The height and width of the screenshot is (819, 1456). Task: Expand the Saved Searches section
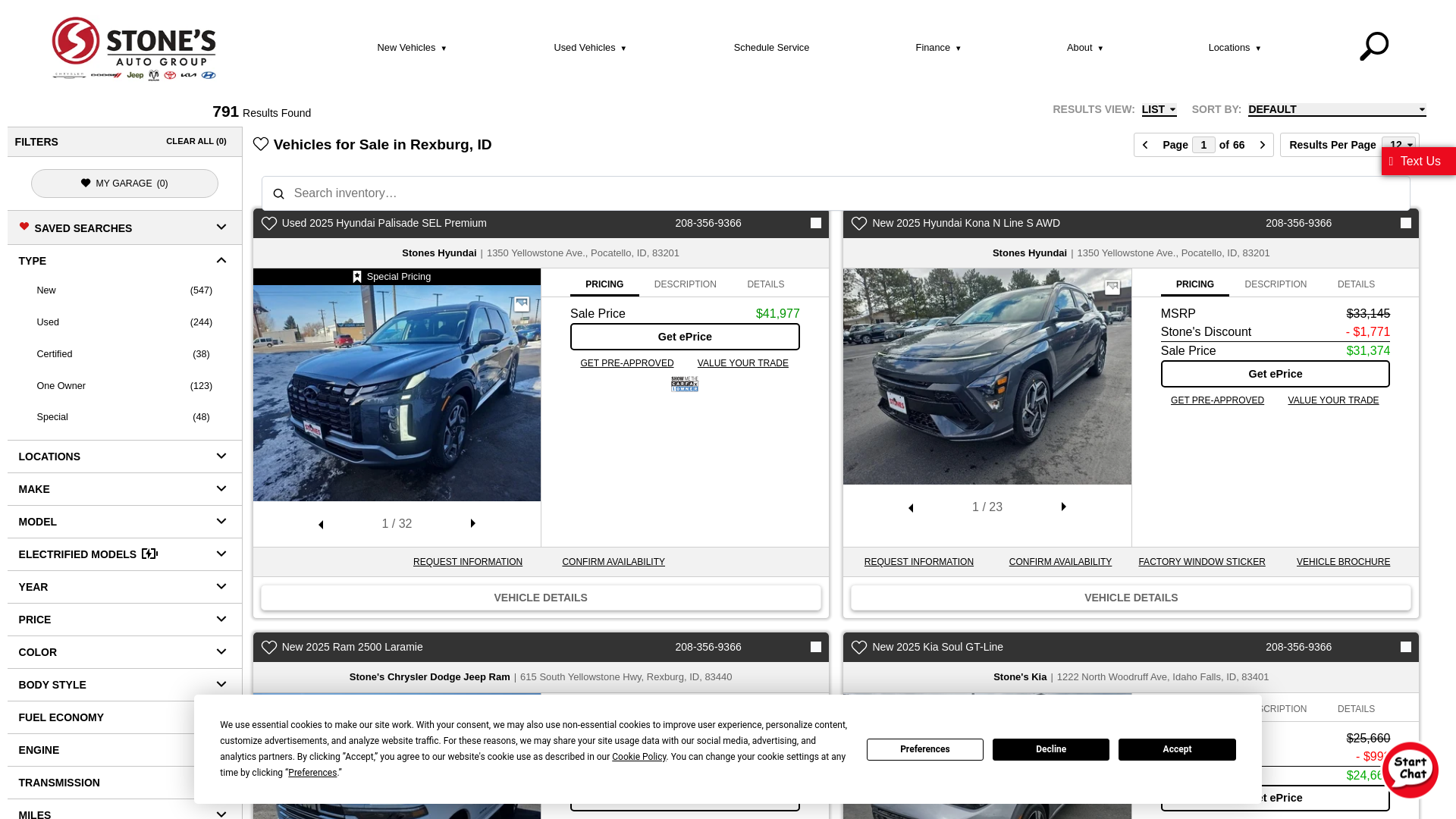pyautogui.click(x=124, y=227)
